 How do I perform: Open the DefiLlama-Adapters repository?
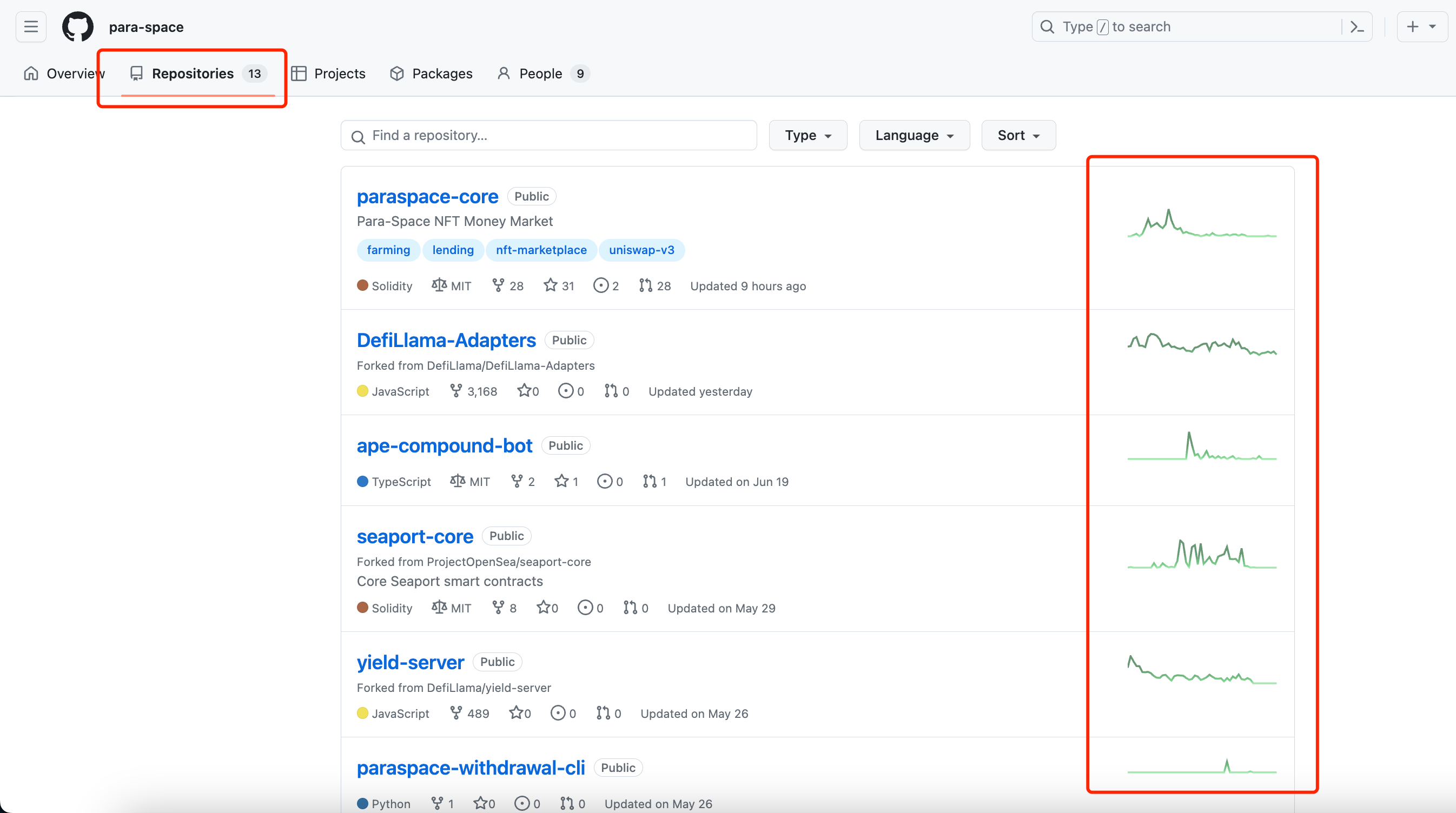tap(446, 340)
